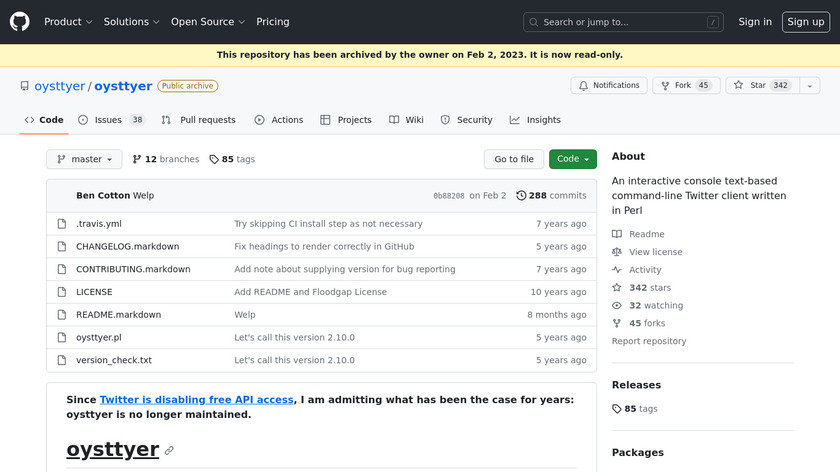Click the link icon beside oysttyer heading
This screenshot has width=840, height=472.
[x=170, y=451]
